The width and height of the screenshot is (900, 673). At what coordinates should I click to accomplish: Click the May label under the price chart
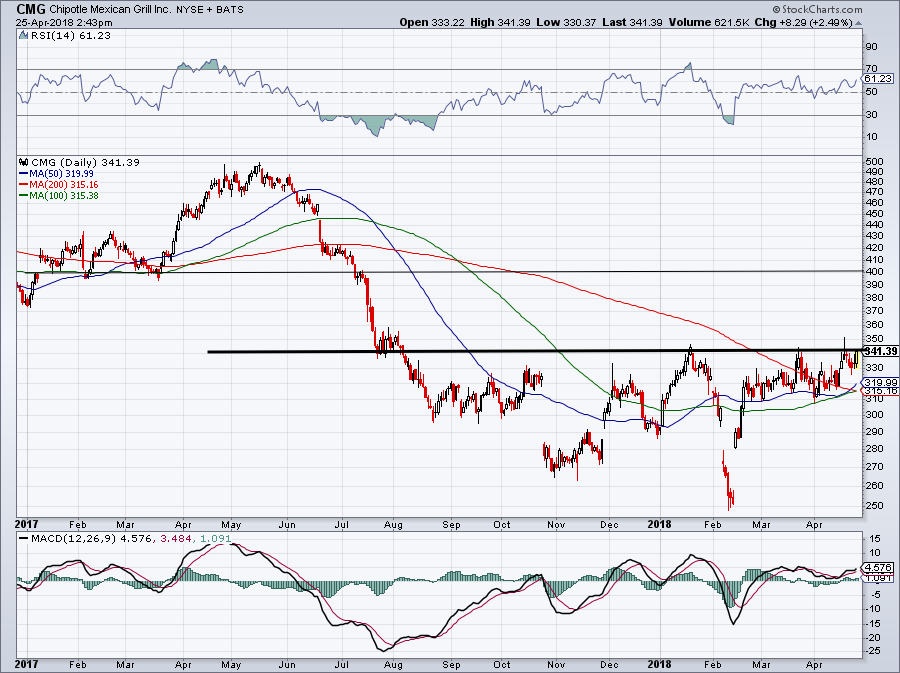click(231, 524)
